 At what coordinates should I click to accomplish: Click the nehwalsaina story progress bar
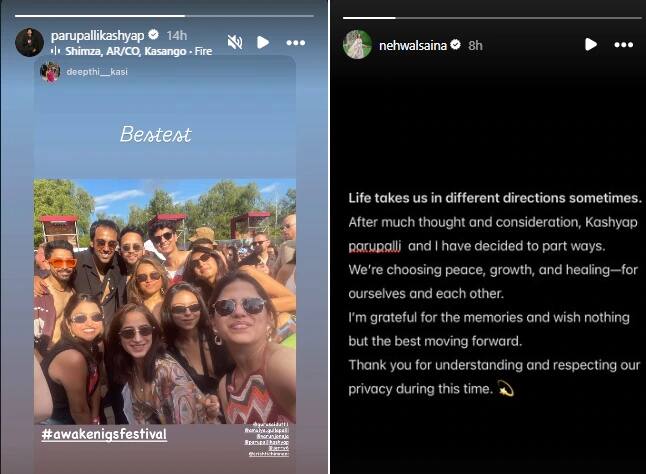click(492, 18)
